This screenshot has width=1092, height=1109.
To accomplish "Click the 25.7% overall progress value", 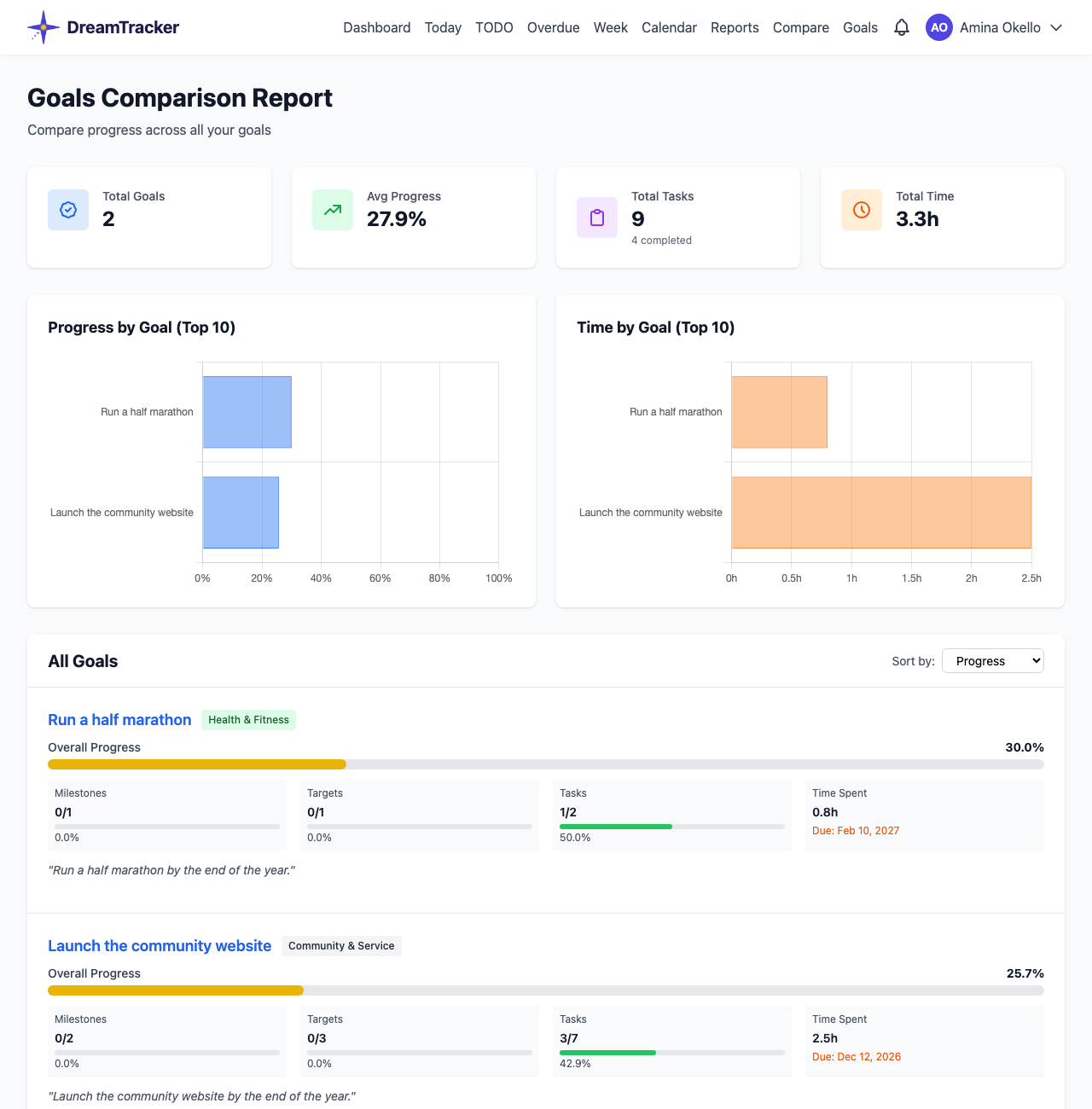I will click(1025, 973).
